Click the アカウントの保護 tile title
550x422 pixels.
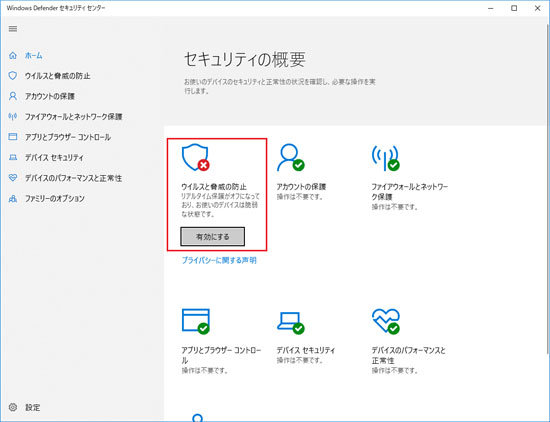click(301, 187)
